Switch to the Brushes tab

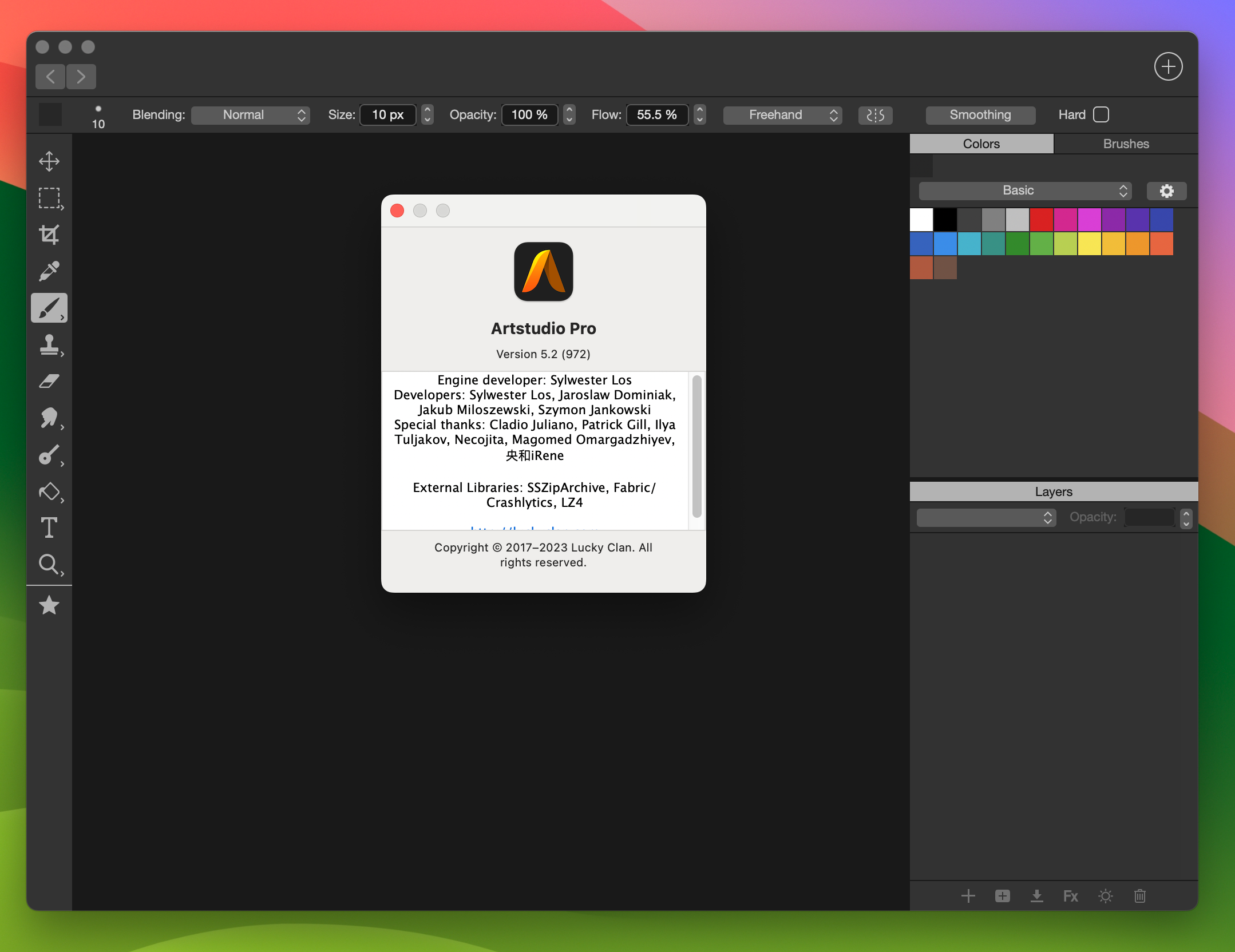[x=1124, y=144]
